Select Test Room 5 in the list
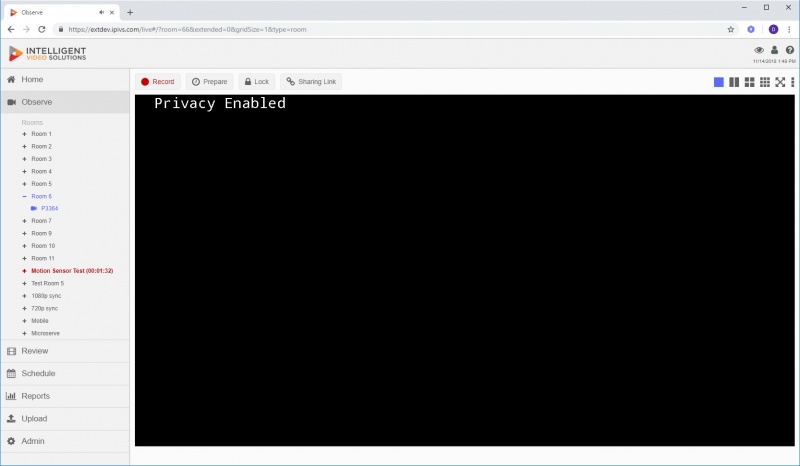800x466 pixels. (47, 283)
